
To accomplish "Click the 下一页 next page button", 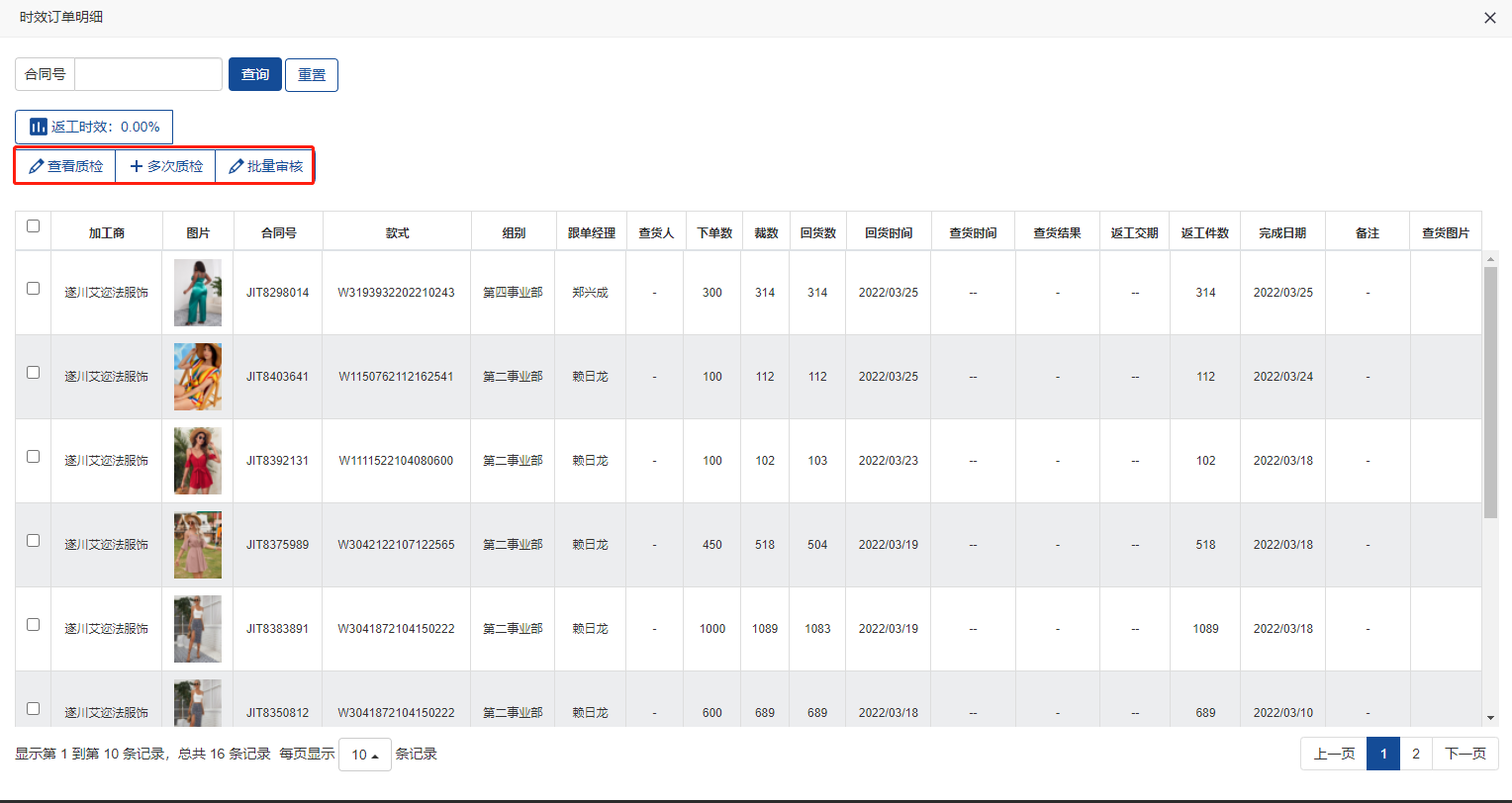I will point(1465,754).
